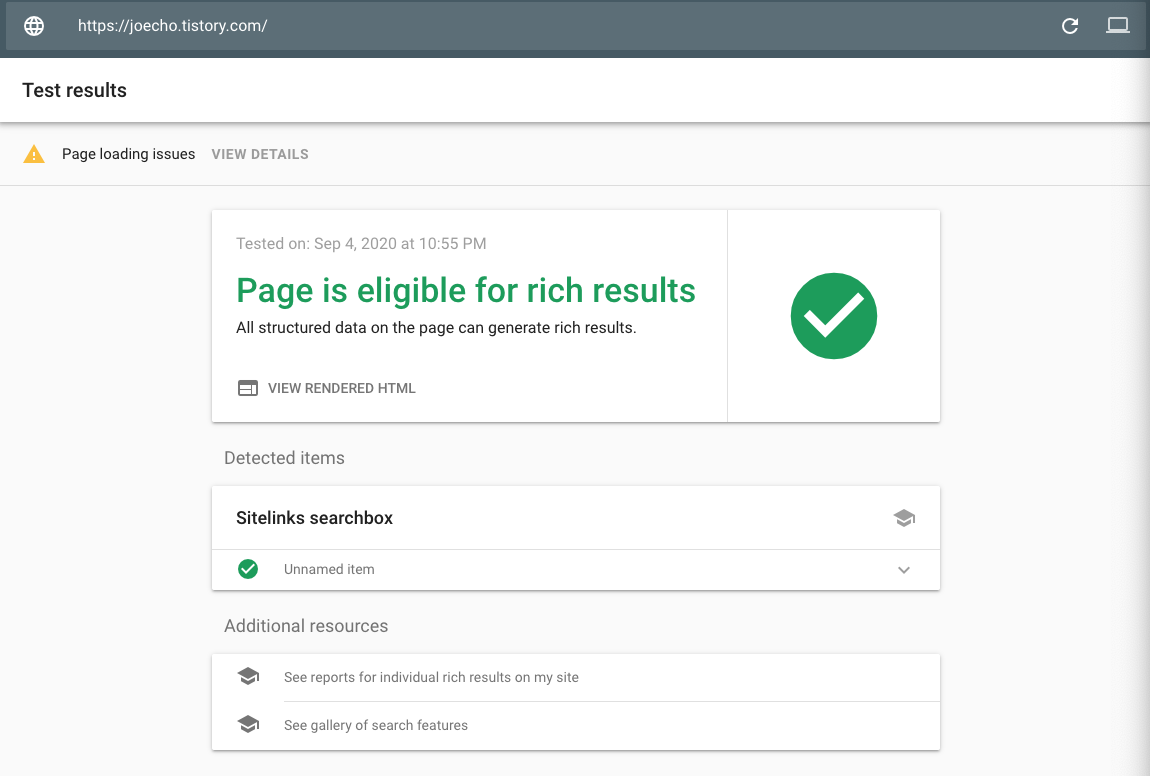1150x776 pixels.
Task: Click 'All structured data on the page' text
Action: pyautogui.click(x=436, y=328)
